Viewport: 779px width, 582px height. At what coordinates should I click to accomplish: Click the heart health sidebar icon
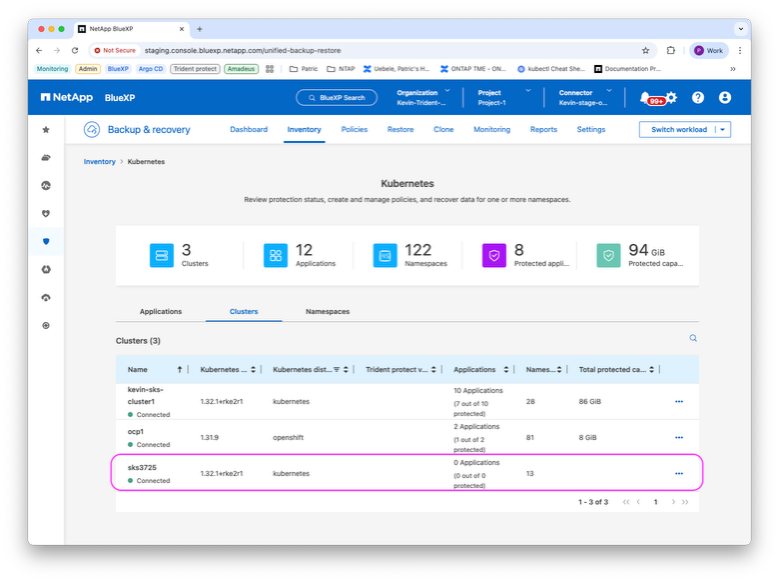click(46, 214)
